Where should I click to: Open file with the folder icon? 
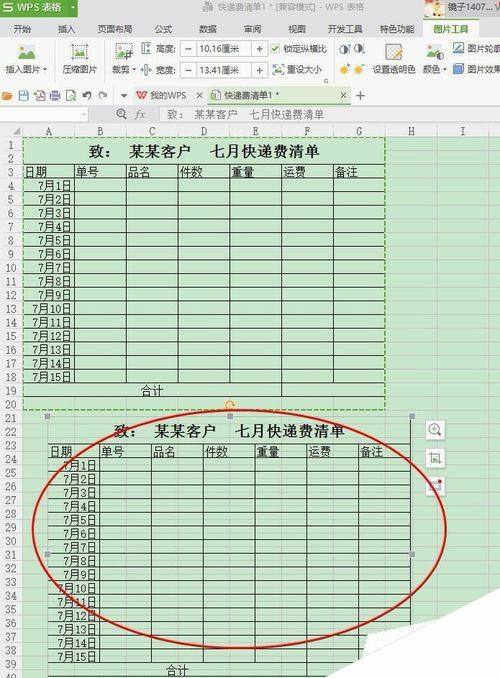coord(7,96)
